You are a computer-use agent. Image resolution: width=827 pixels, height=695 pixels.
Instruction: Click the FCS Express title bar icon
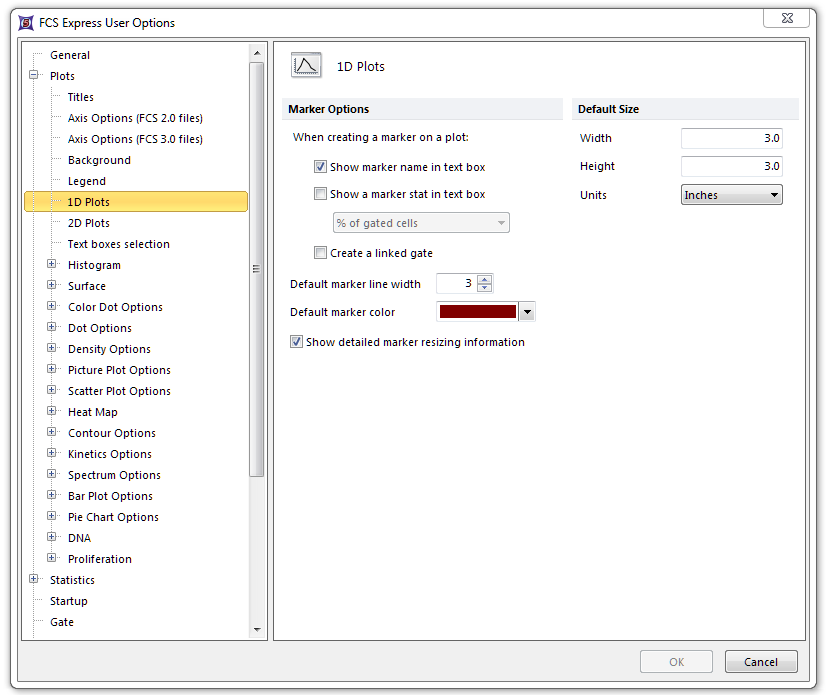(x=26, y=22)
